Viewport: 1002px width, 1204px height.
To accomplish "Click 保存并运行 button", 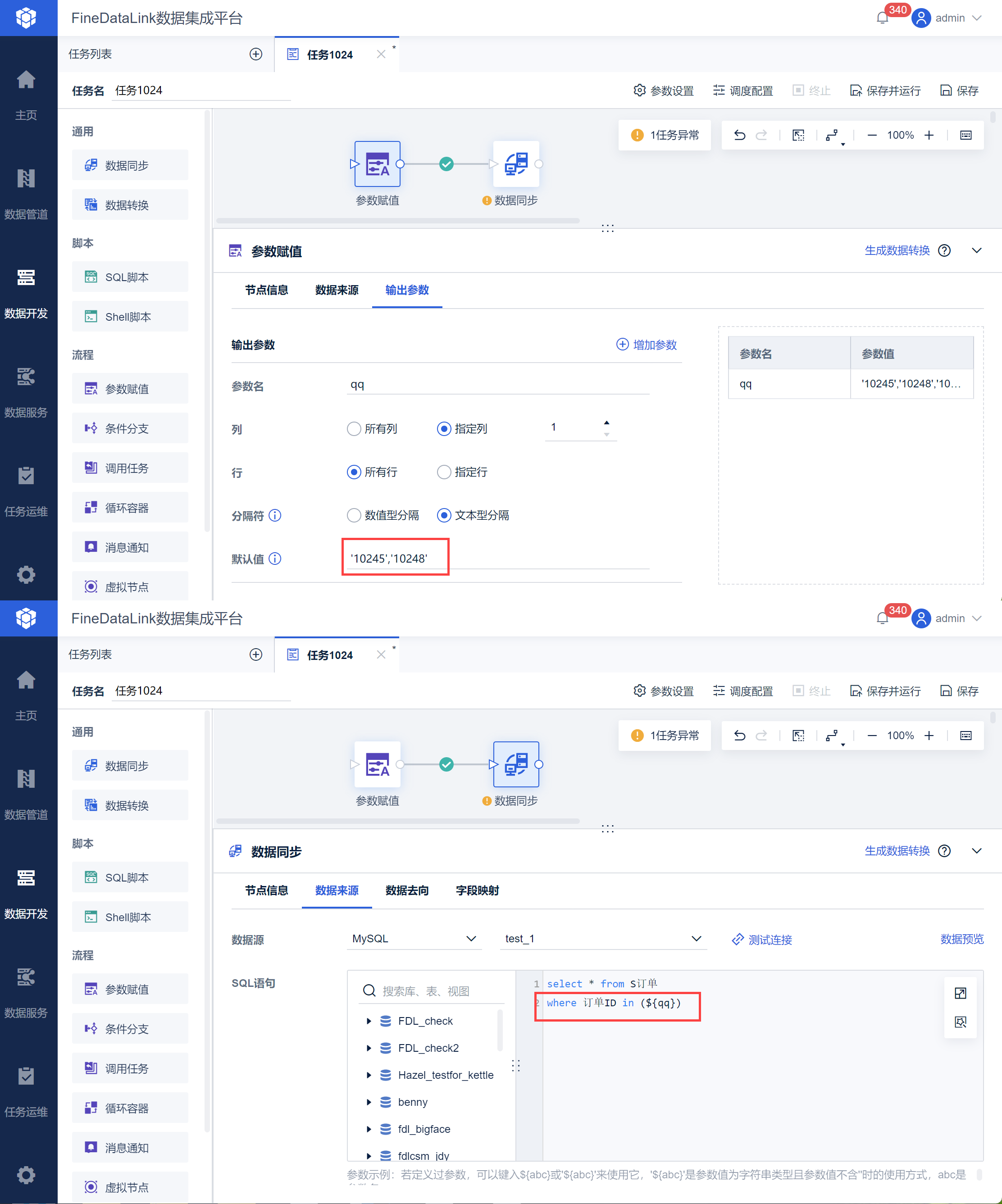I will click(x=886, y=91).
